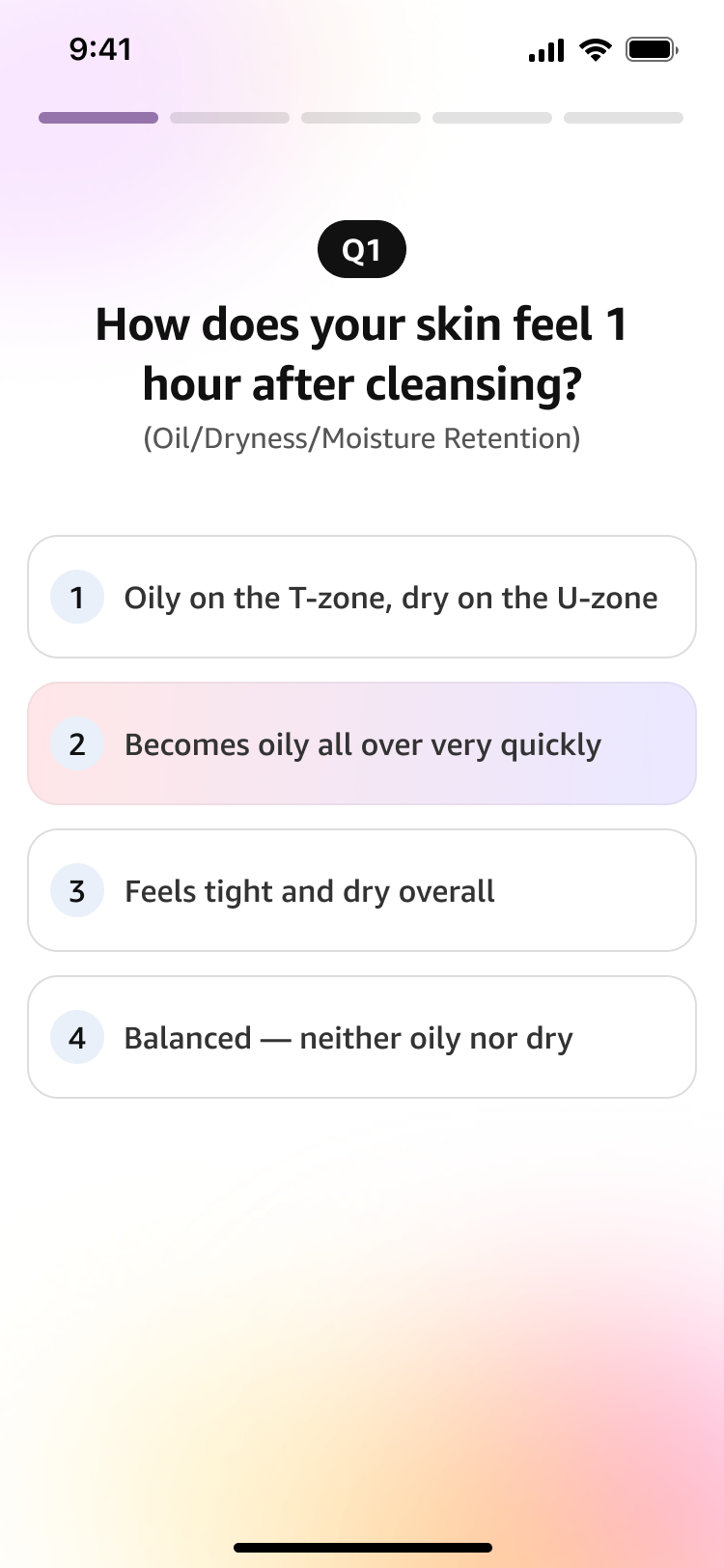Click the black Q1 question badge
The height and width of the screenshot is (1568, 724).
click(x=362, y=250)
